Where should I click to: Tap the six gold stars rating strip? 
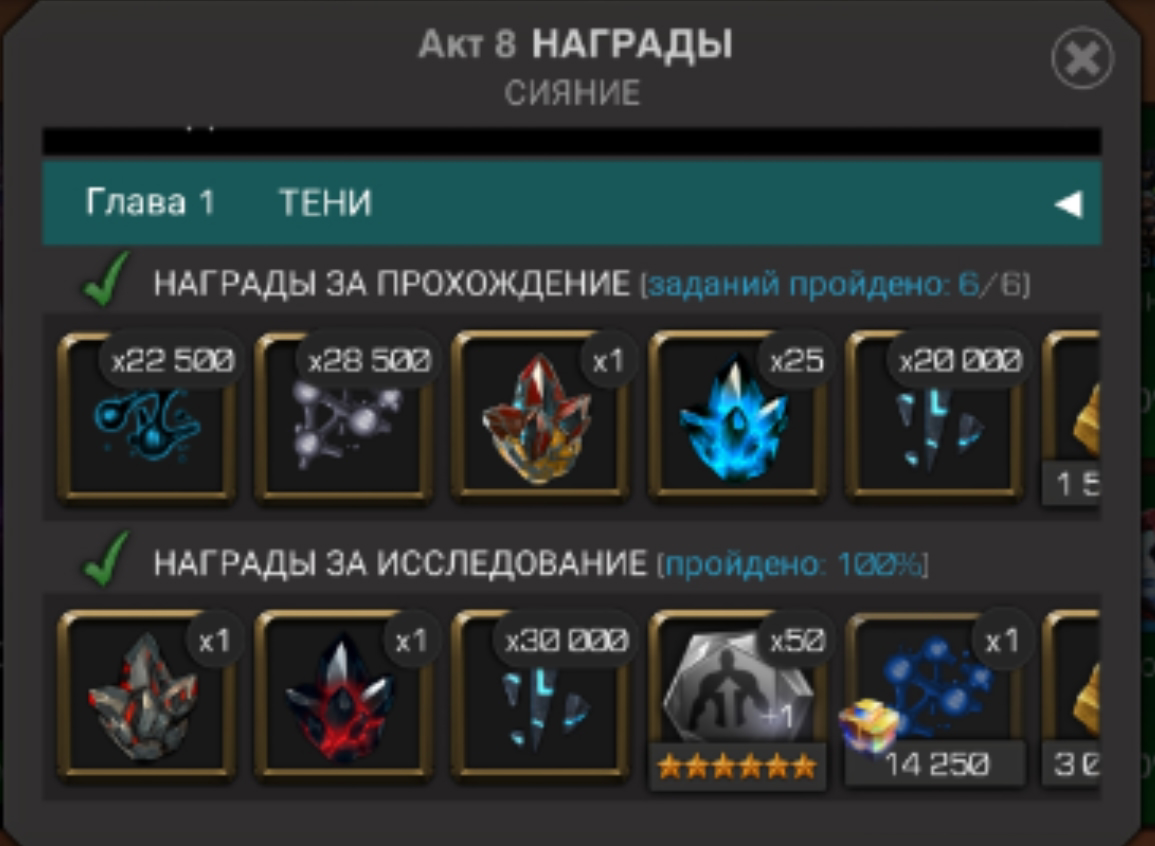737,766
